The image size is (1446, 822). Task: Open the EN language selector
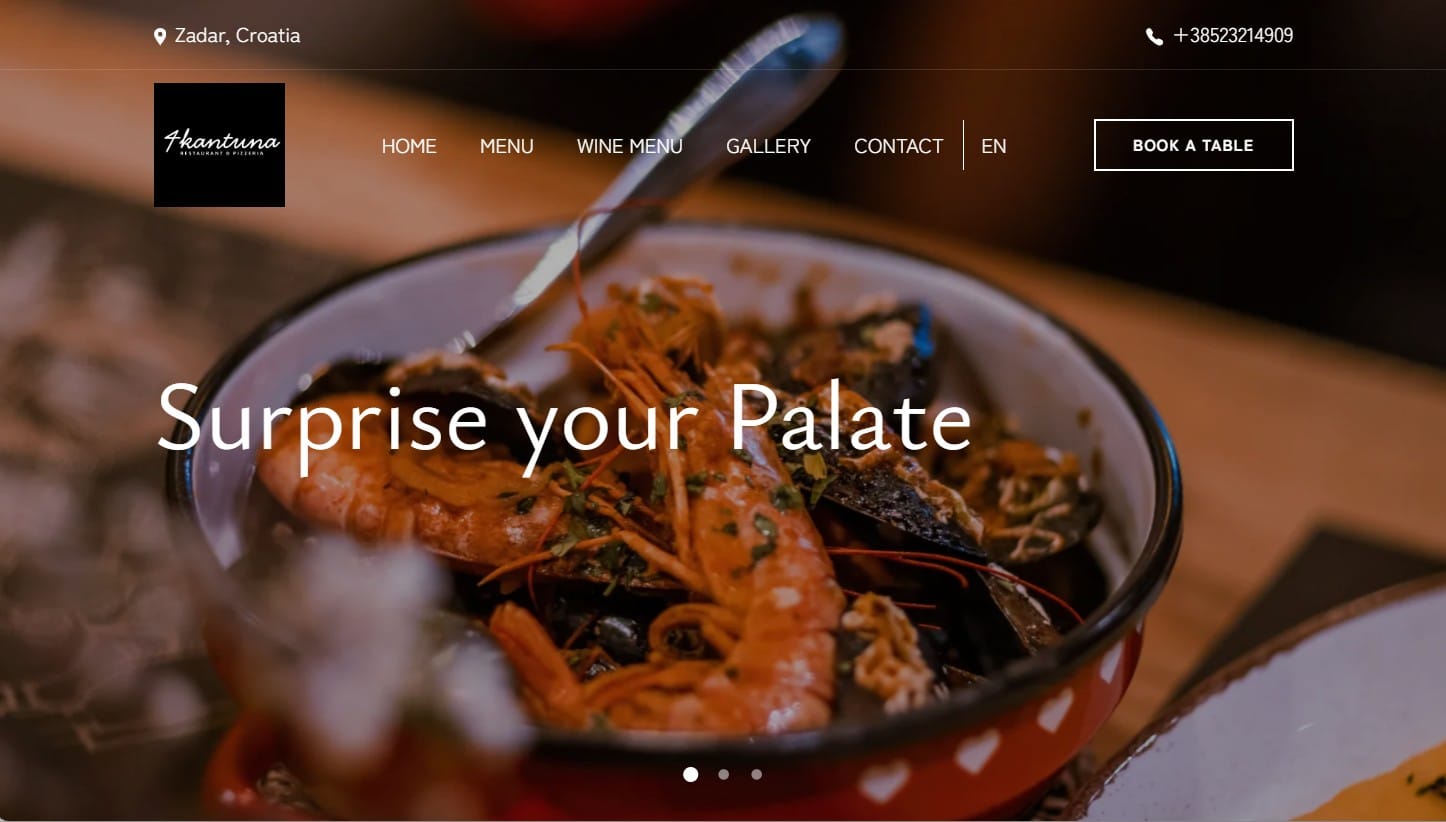point(993,146)
